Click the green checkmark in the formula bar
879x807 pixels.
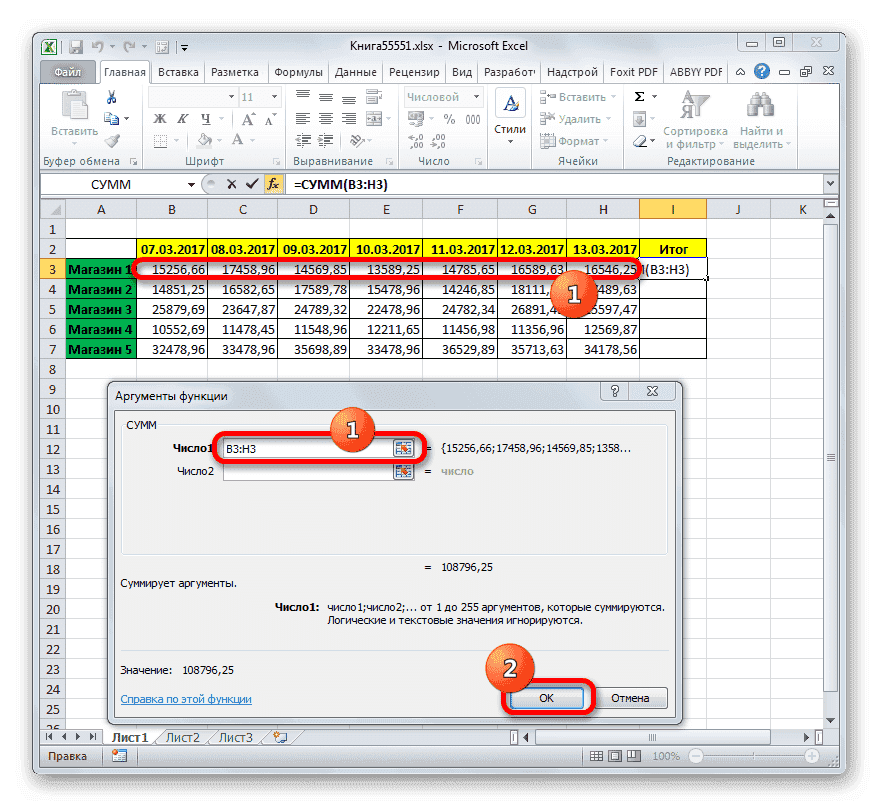pos(253,184)
